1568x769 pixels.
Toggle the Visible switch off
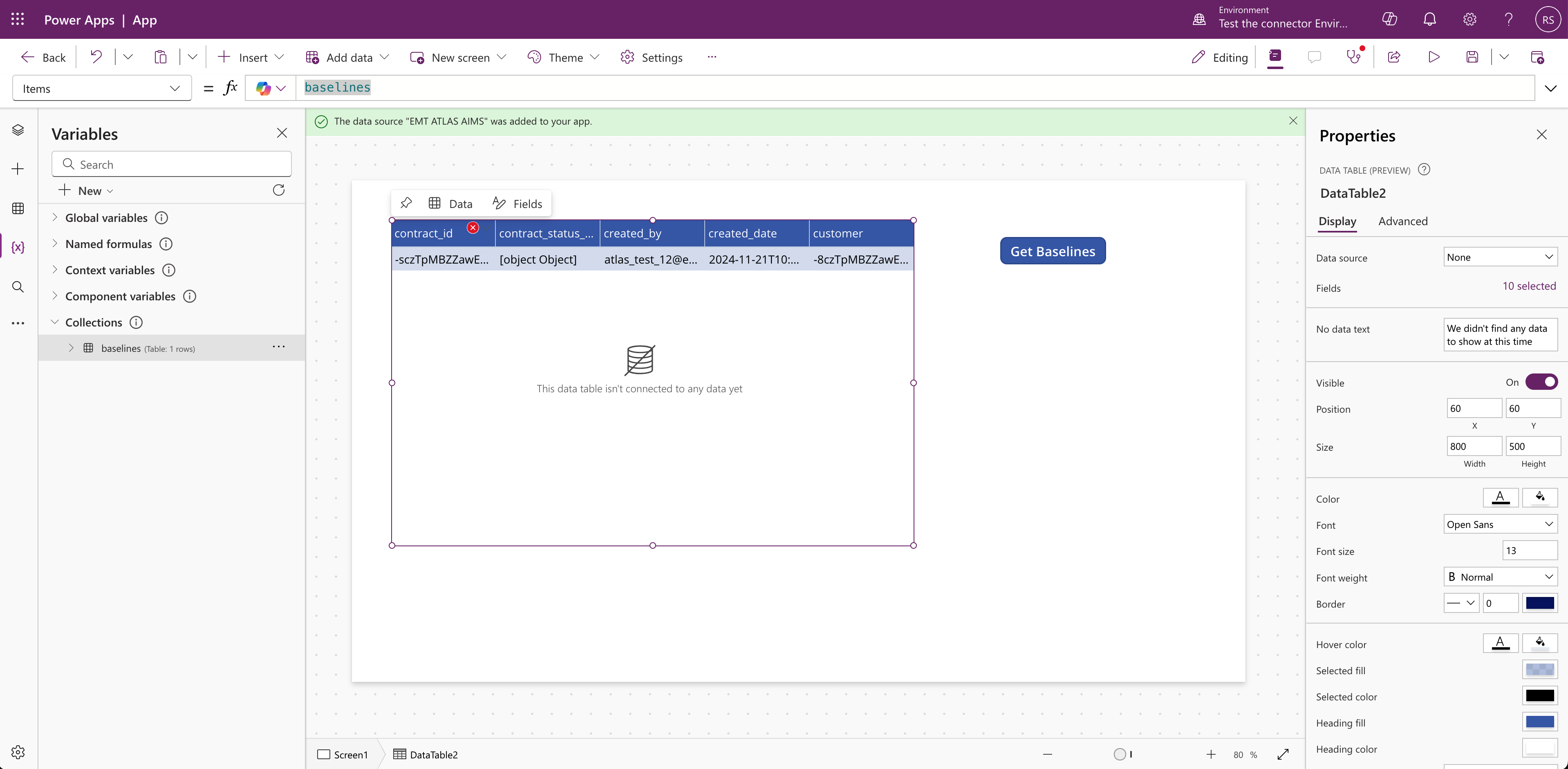(1541, 382)
